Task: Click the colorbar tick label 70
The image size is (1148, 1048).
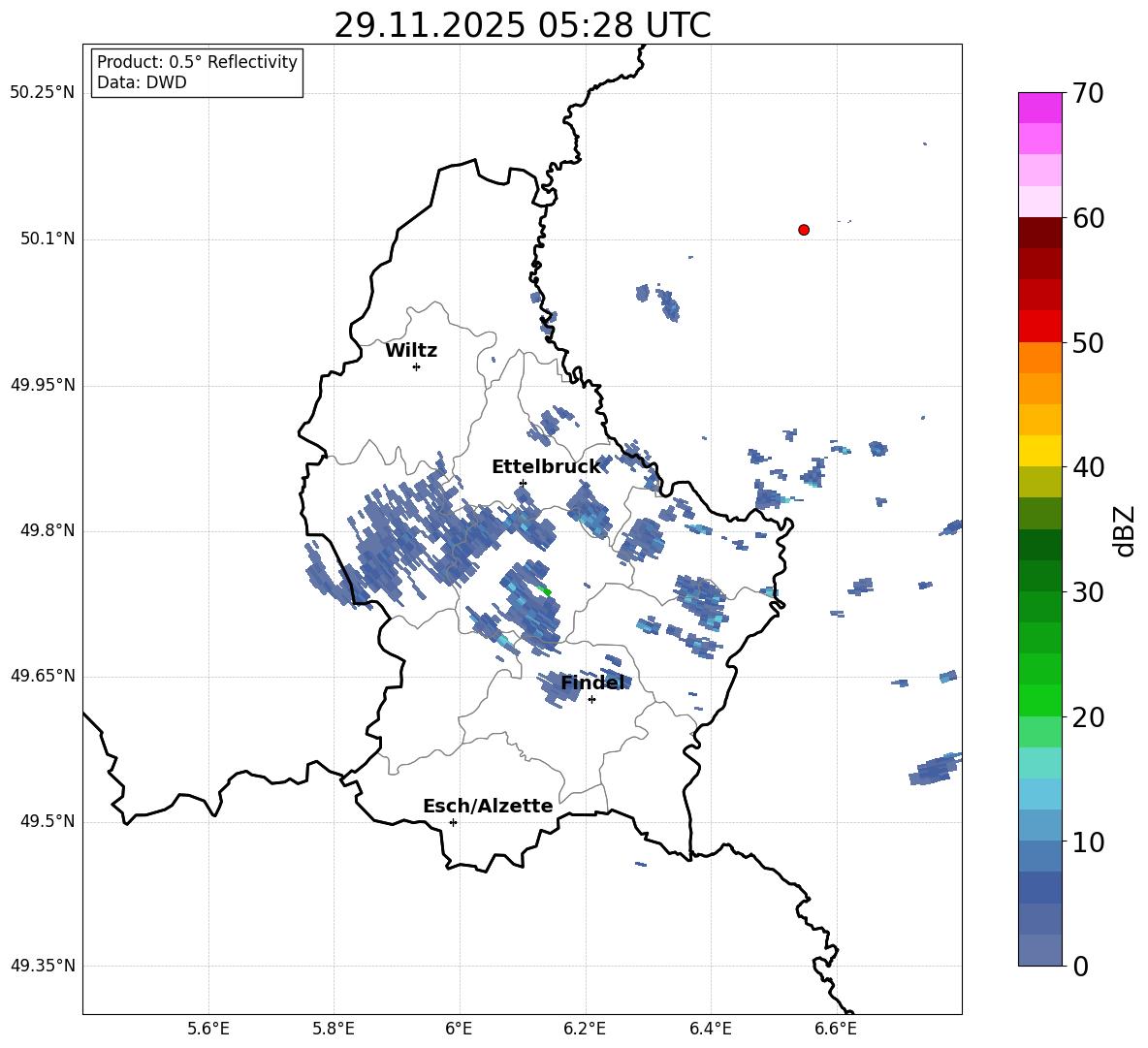Action: tap(1087, 94)
